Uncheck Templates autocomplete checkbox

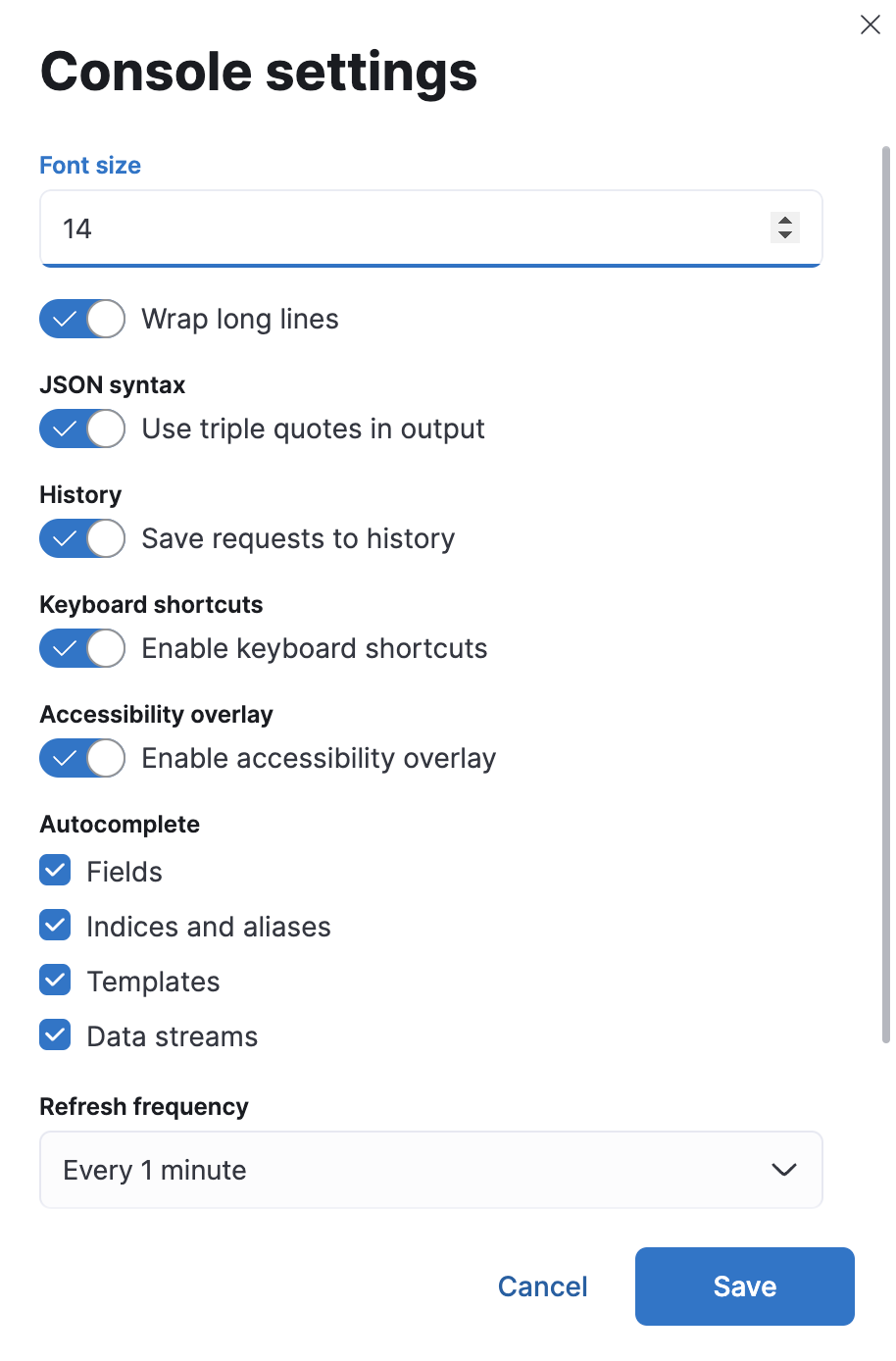55,981
